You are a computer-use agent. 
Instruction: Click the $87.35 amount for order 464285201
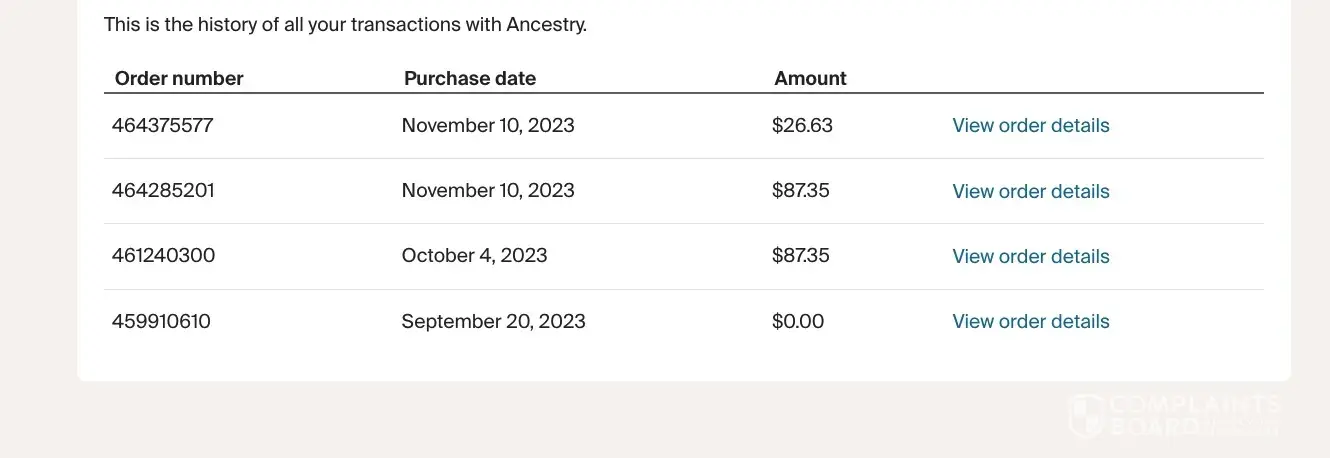800,190
